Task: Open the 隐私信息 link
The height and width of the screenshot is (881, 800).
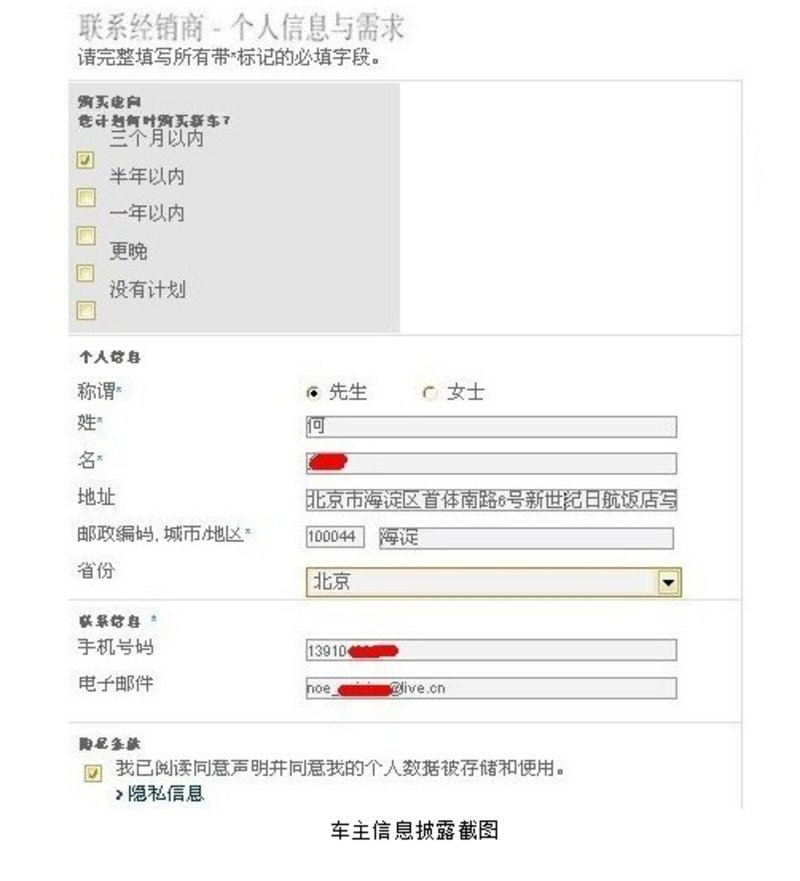Action: click(x=166, y=793)
